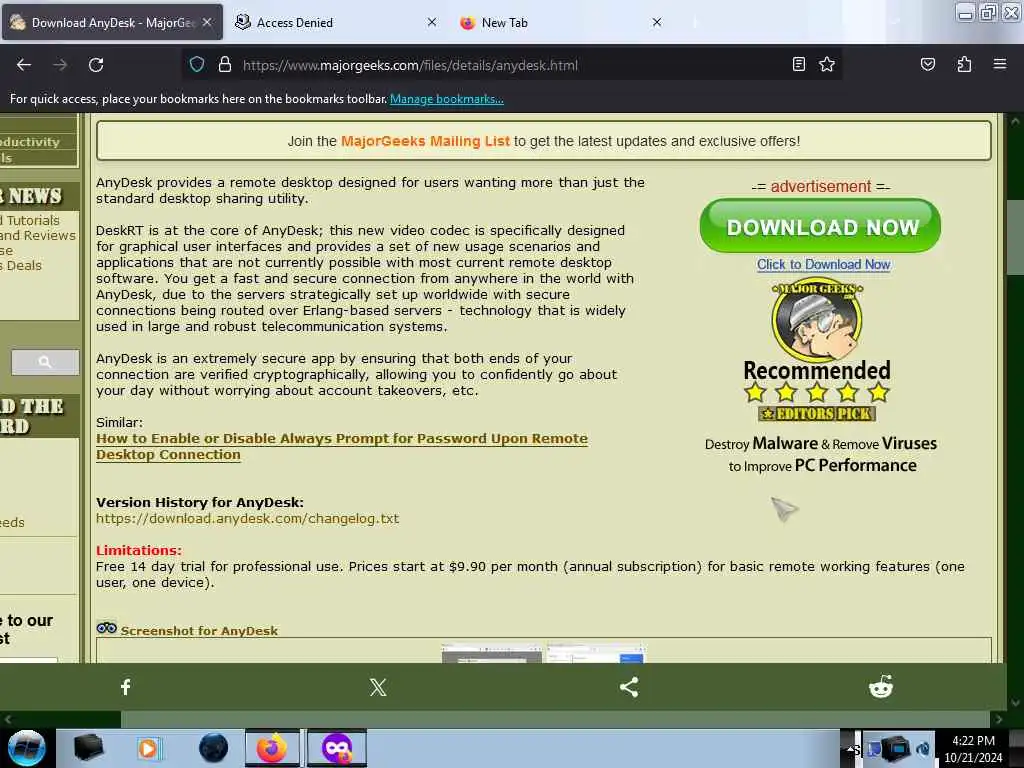
Task: Open the Screenshot for AnyDesk link
Action: [199, 631]
